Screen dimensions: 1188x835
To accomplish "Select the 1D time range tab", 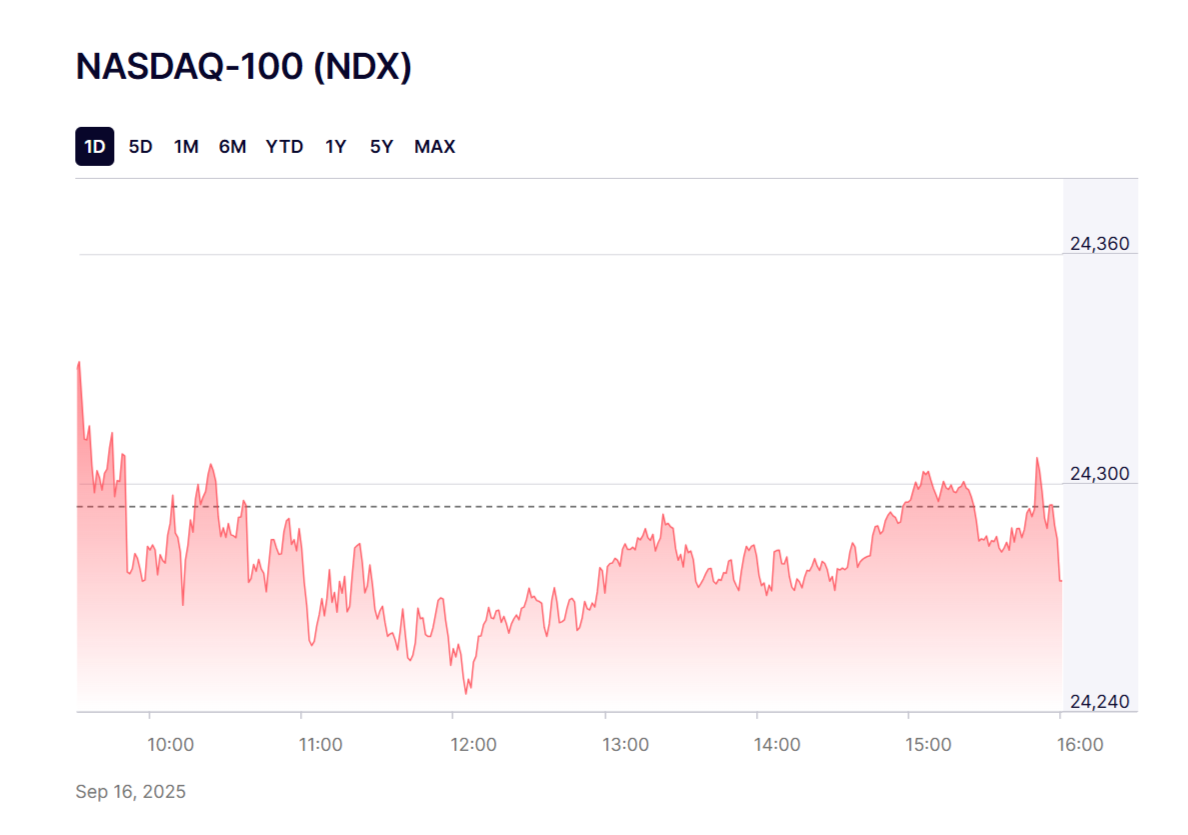I will click(x=94, y=147).
